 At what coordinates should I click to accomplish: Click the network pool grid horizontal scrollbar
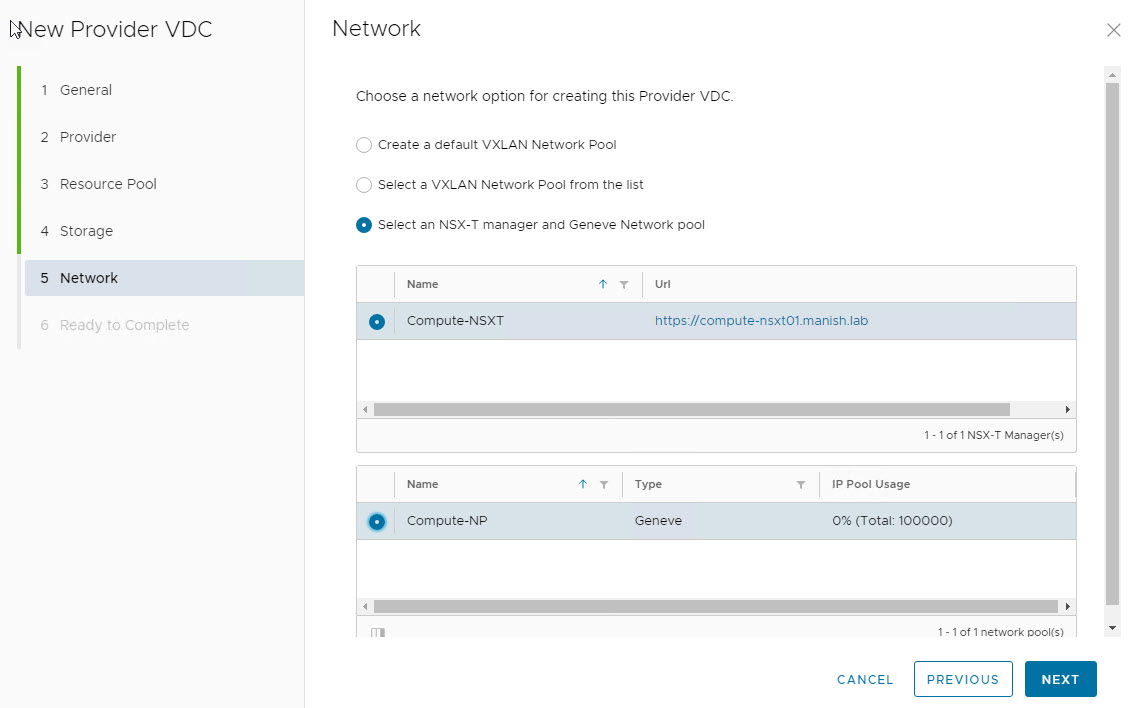[715, 606]
